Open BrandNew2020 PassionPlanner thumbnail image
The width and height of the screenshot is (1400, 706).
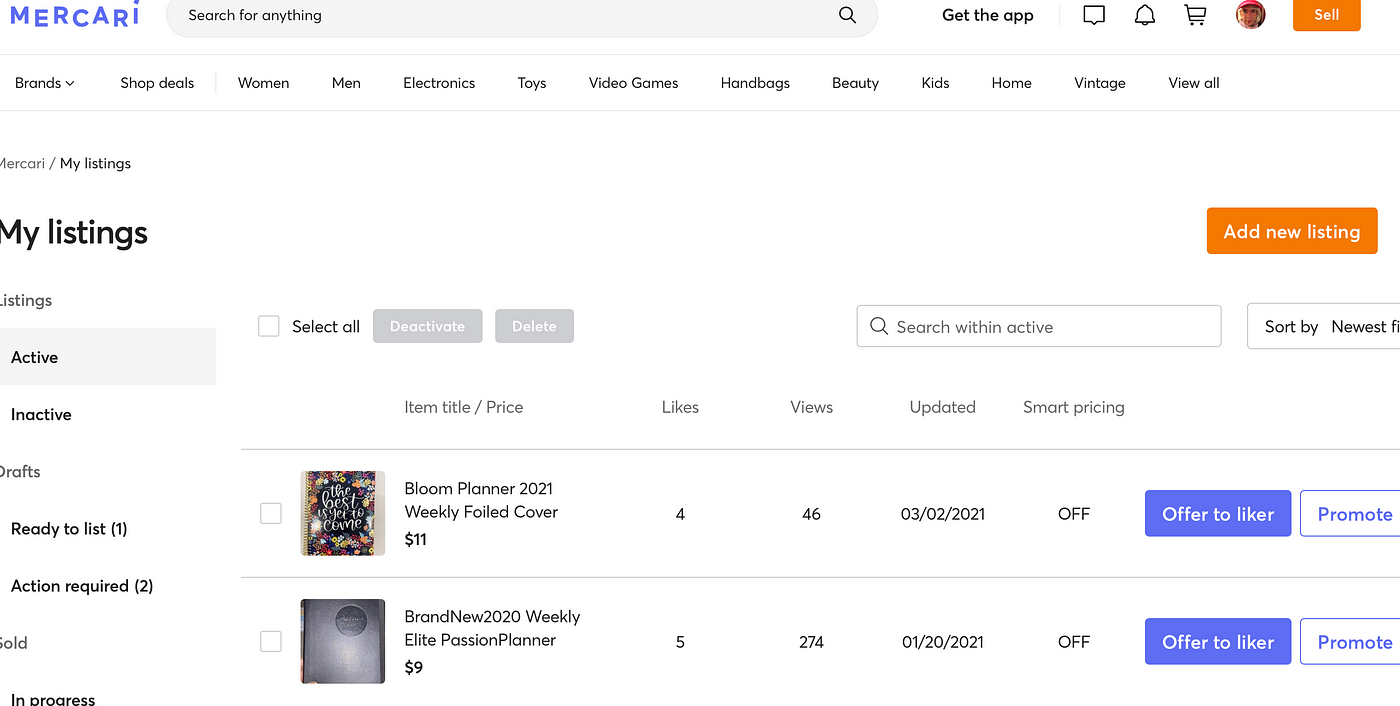(343, 641)
